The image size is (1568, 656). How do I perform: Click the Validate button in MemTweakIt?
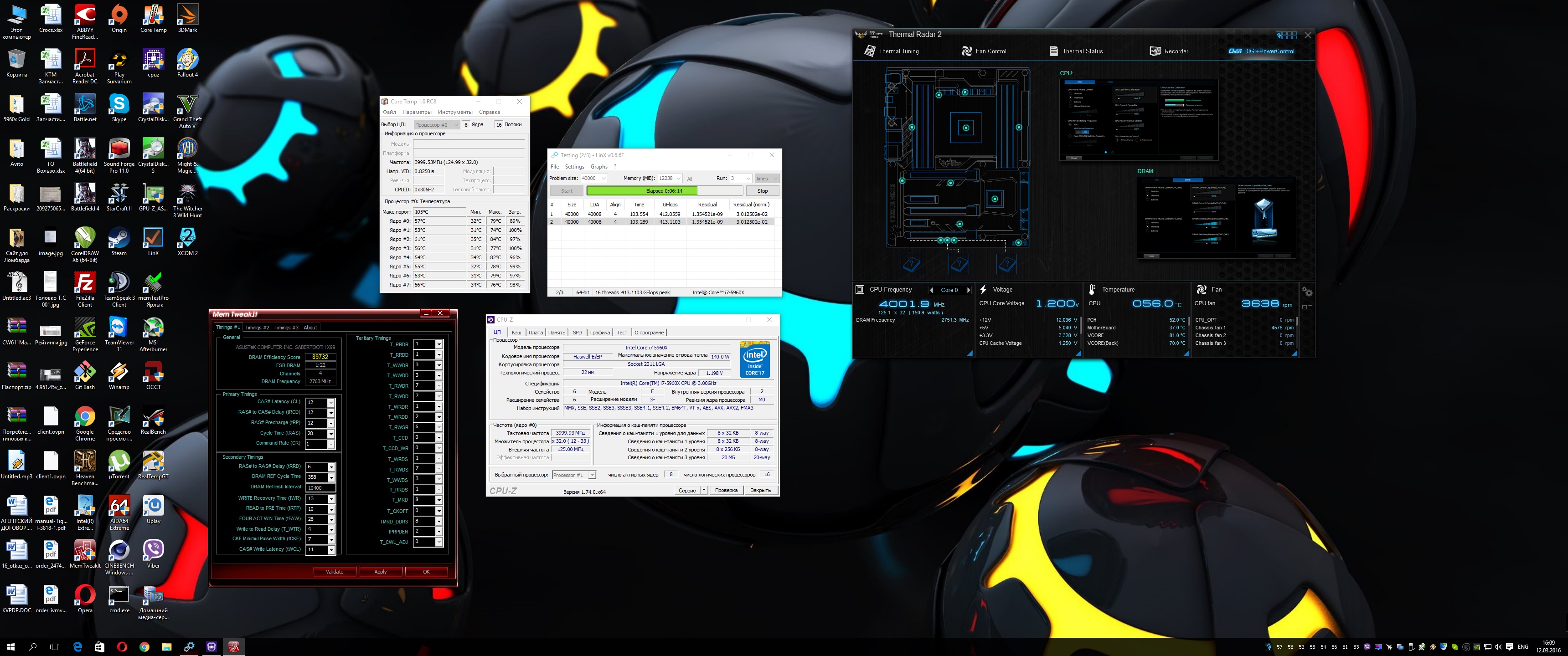(x=334, y=571)
